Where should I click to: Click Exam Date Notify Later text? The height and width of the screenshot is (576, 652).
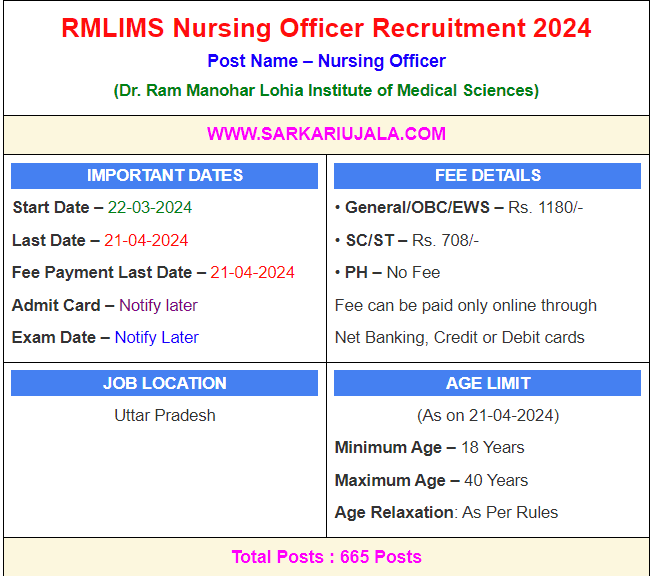156,337
